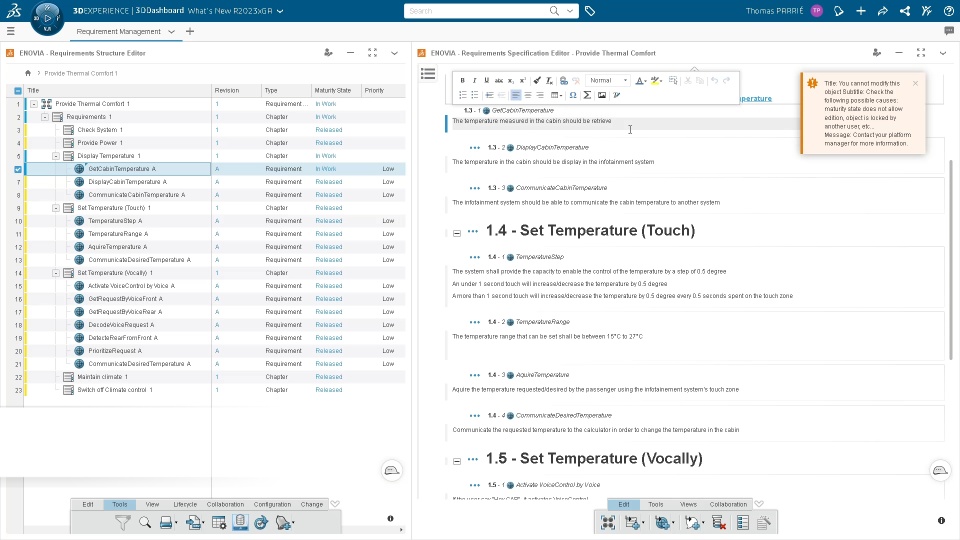This screenshot has width=960, height=540.
Task: Collapse Display Temperature 1 chapter node
Action: click(56, 156)
